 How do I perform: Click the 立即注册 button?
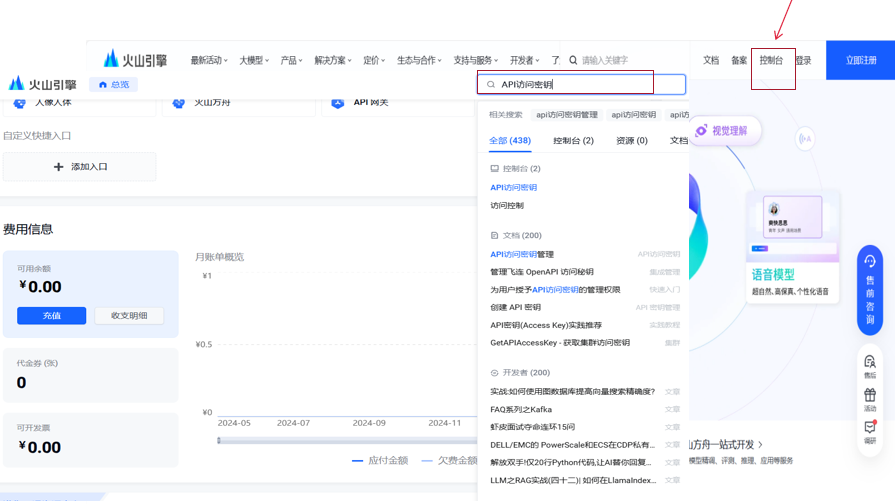click(x=860, y=60)
